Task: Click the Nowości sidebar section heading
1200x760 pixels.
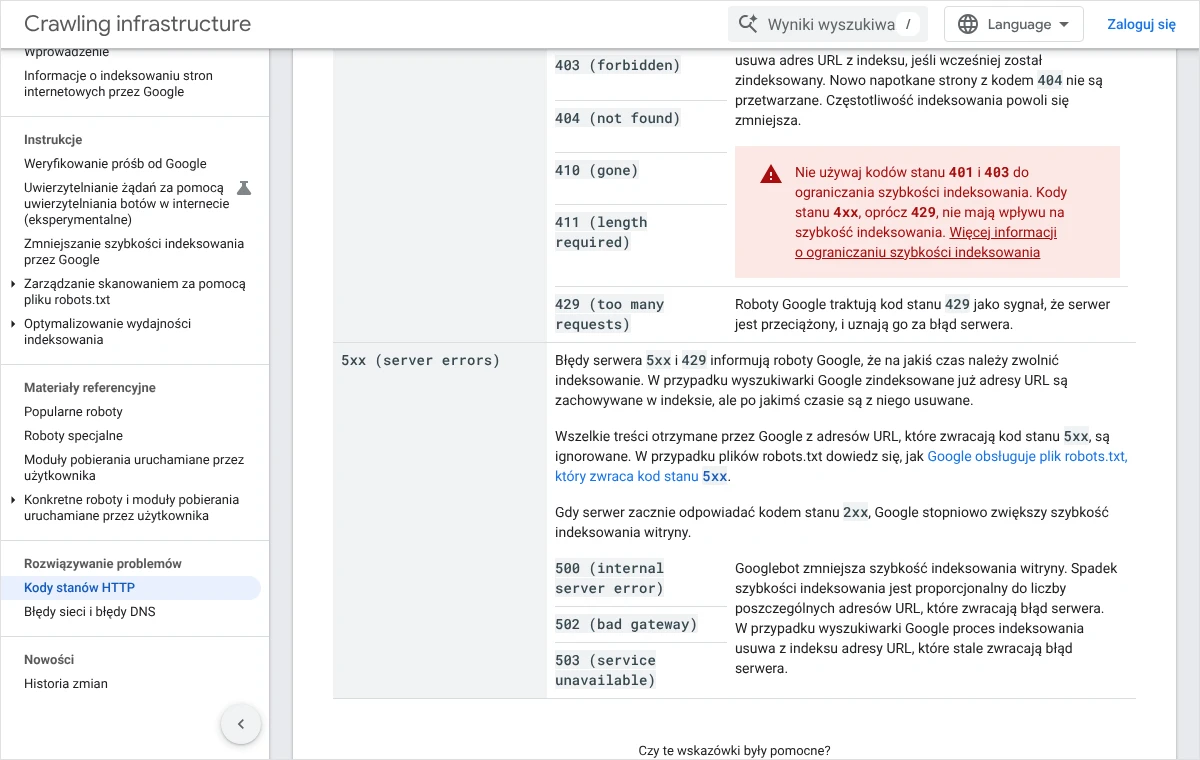Action: [x=49, y=660]
